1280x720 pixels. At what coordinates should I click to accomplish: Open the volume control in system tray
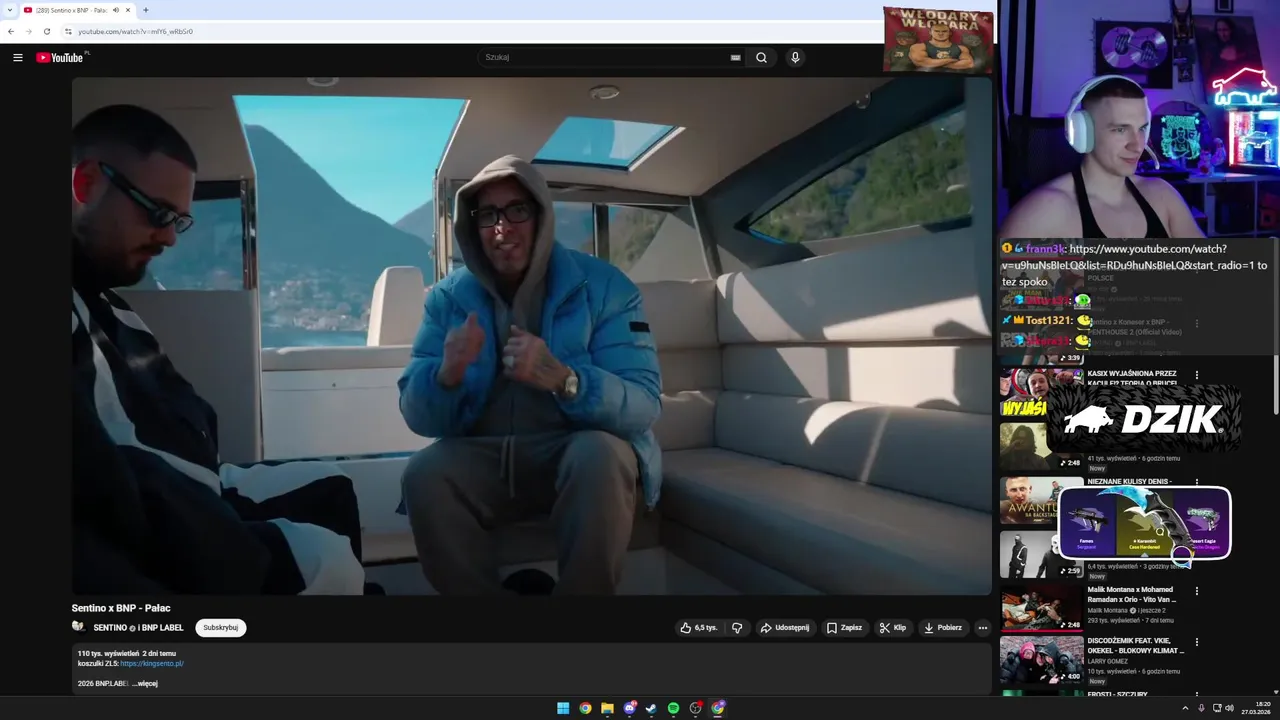[1229, 708]
